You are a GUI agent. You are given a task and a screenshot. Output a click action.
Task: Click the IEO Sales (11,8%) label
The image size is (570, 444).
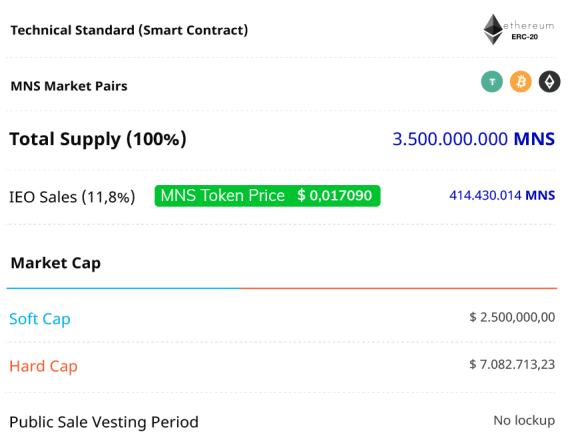coord(72,197)
